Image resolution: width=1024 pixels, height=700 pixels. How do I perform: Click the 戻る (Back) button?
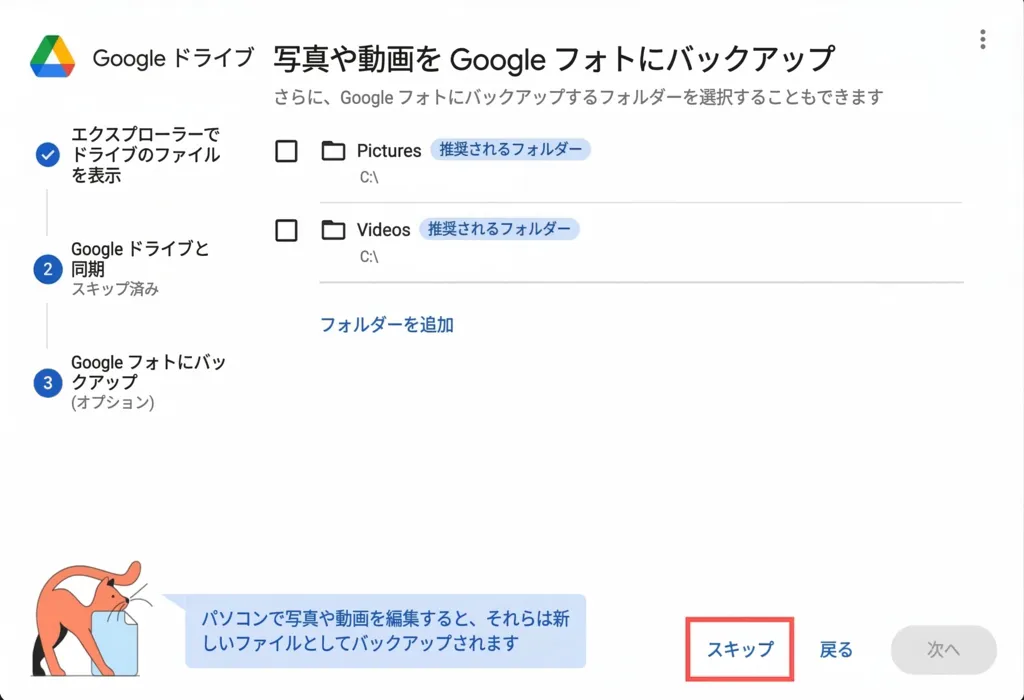pyautogui.click(x=836, y=649)
